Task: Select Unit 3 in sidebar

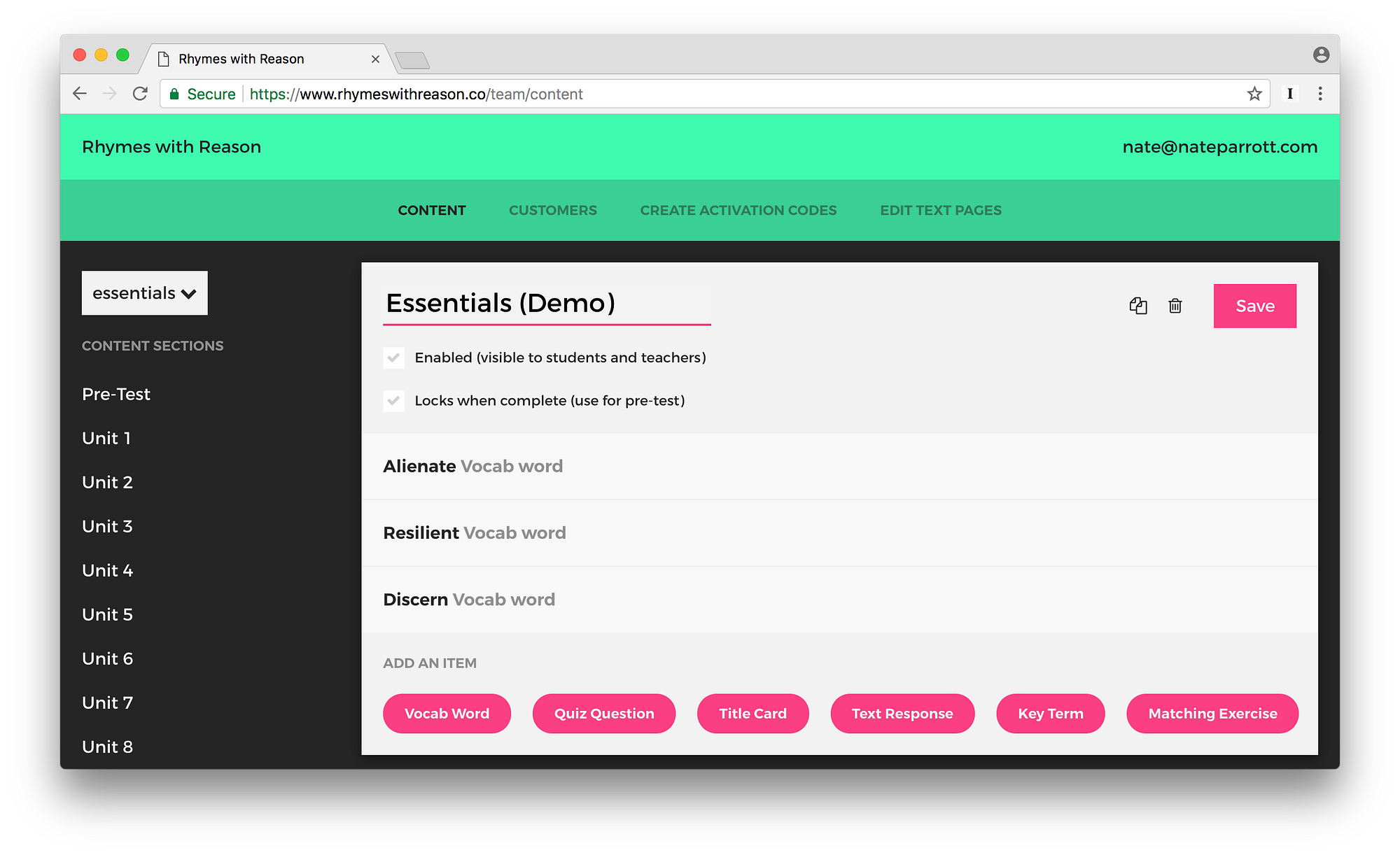Action: [107, 526]
